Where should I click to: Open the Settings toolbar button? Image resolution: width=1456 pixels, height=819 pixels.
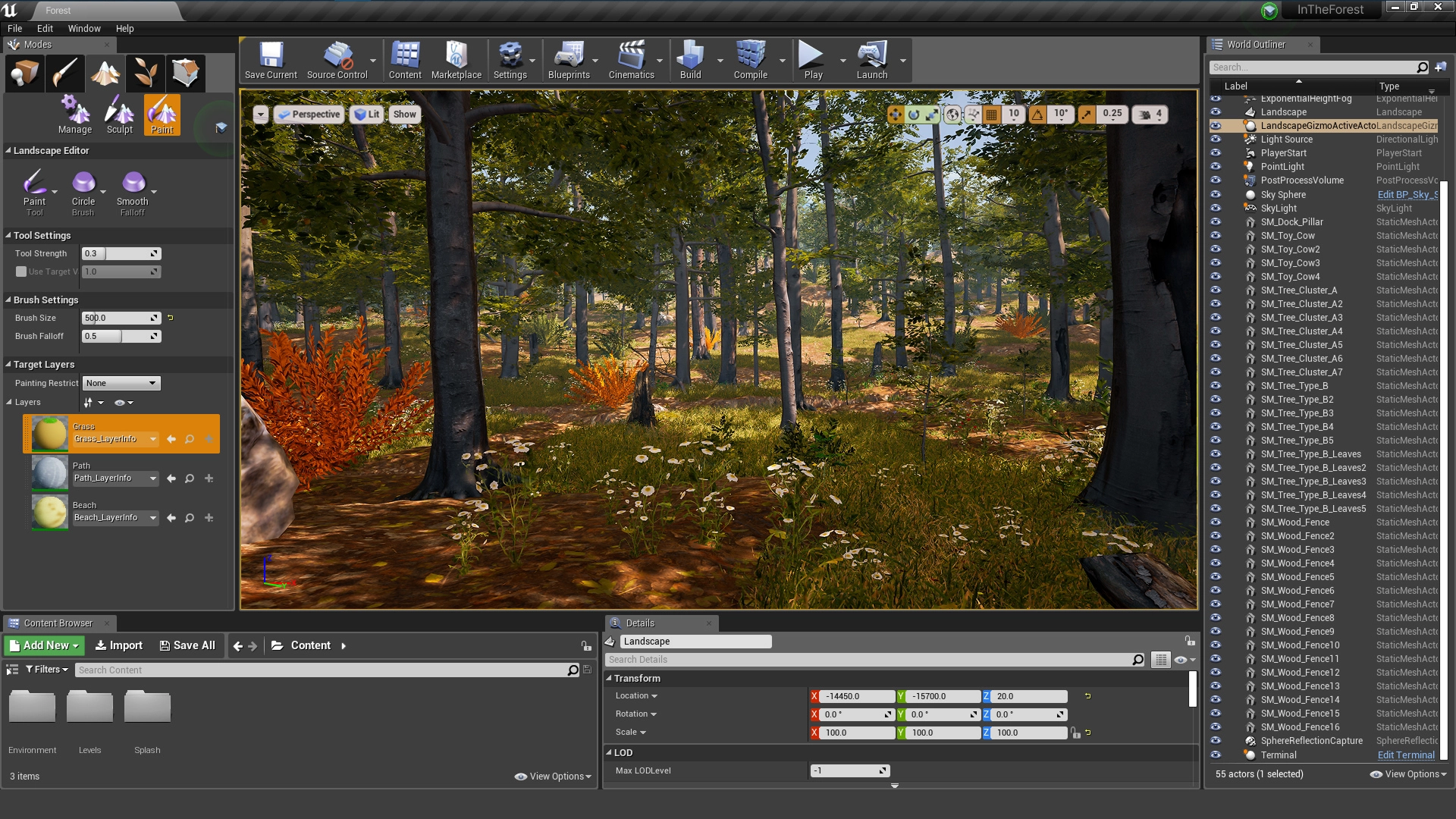tap(510, 61)
